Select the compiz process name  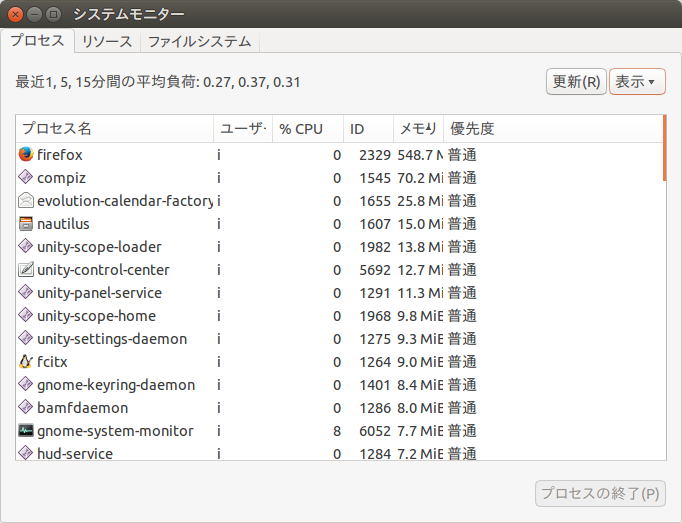[61, 178]
